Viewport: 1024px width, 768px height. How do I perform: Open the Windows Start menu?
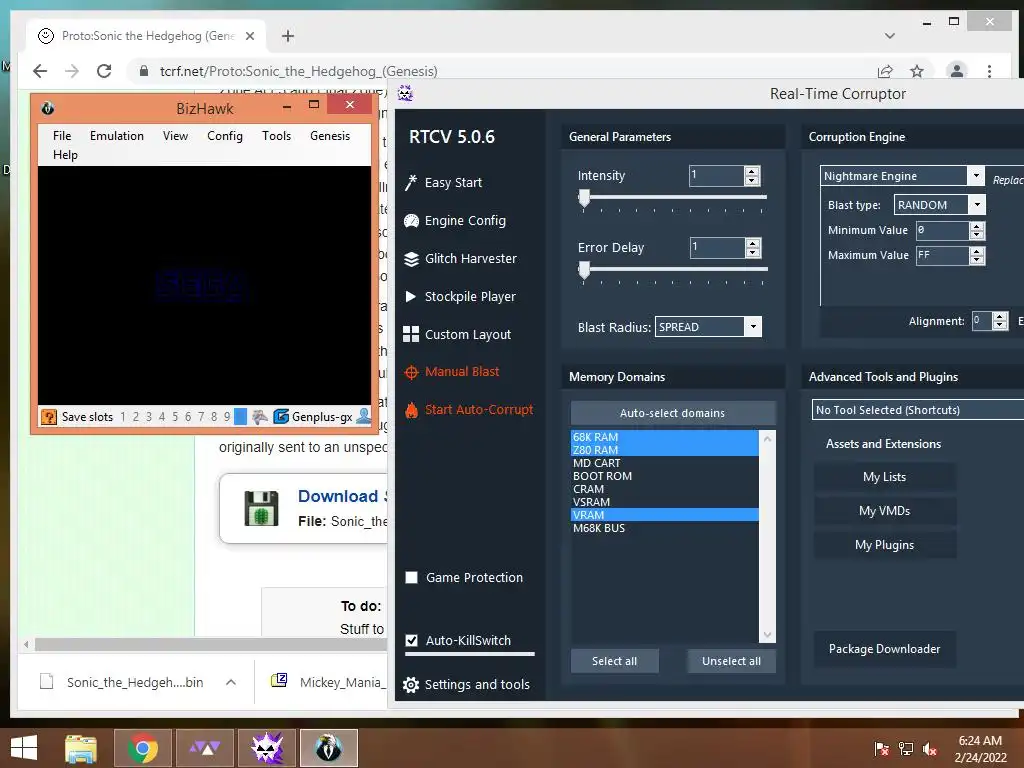pyautogui.click(x=24, y=748)
